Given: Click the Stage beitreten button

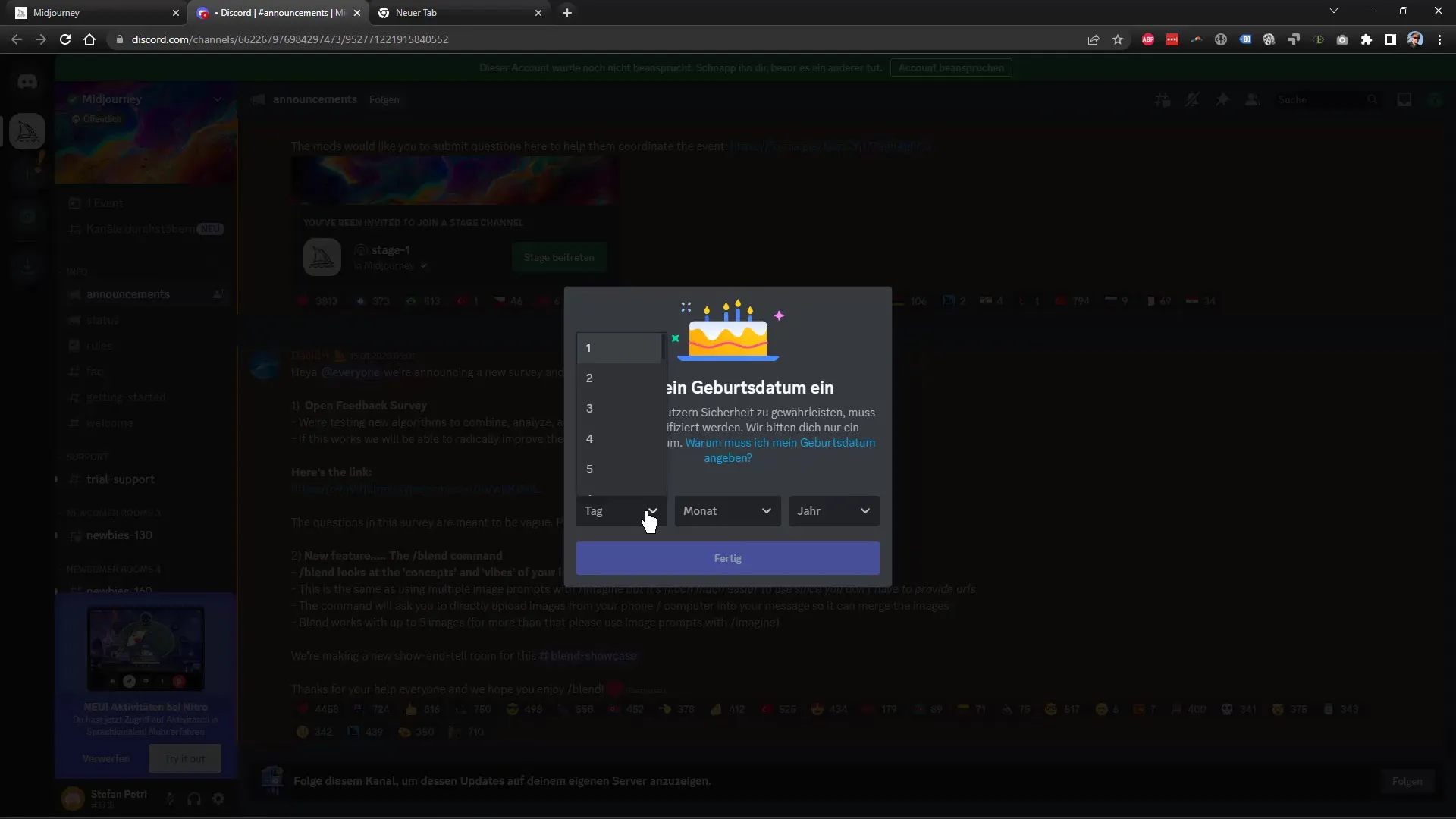Looking at the screenshot, I should click(x=559, y=258).
